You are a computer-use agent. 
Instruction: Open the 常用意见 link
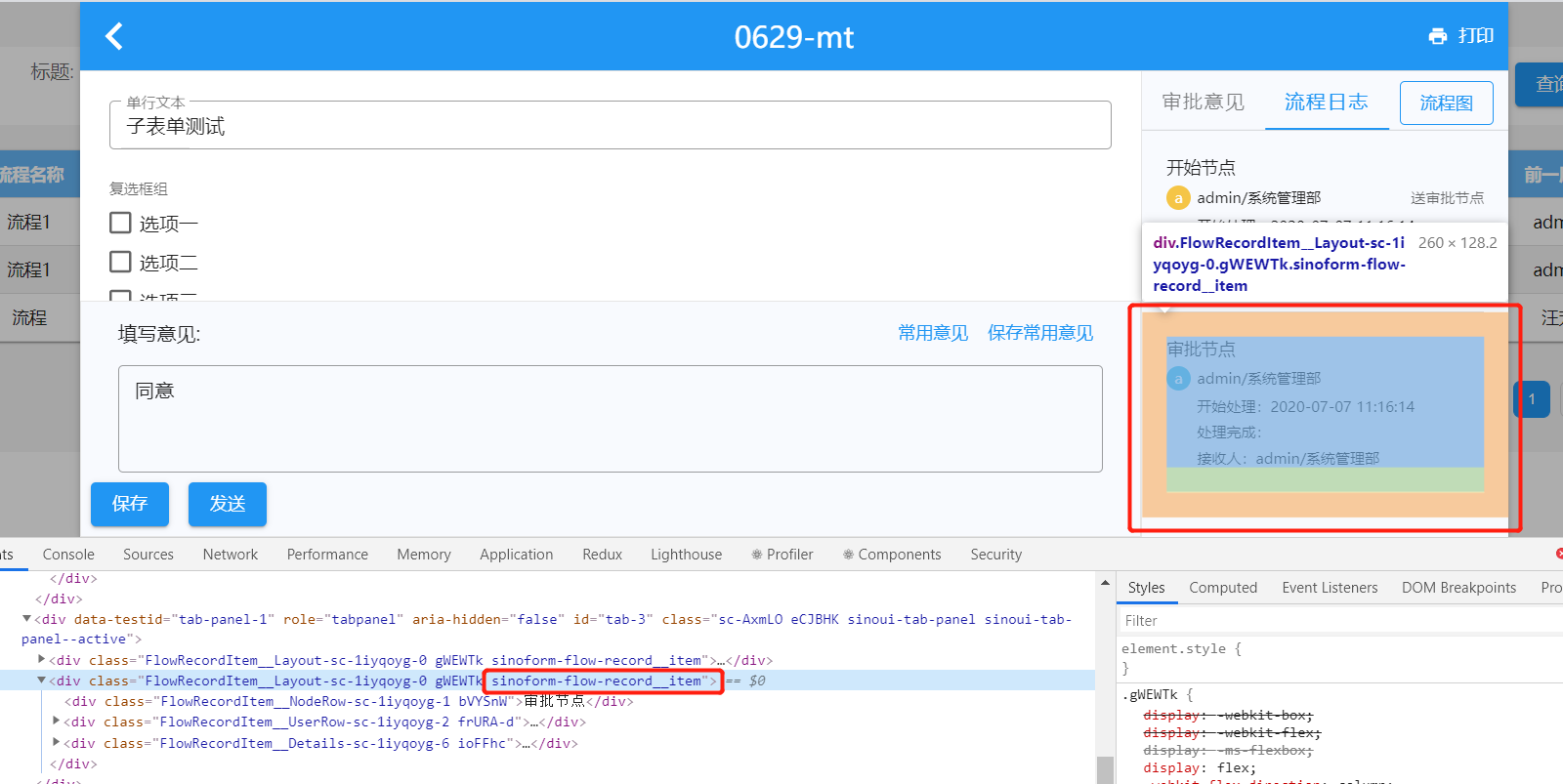pos(933,333)
